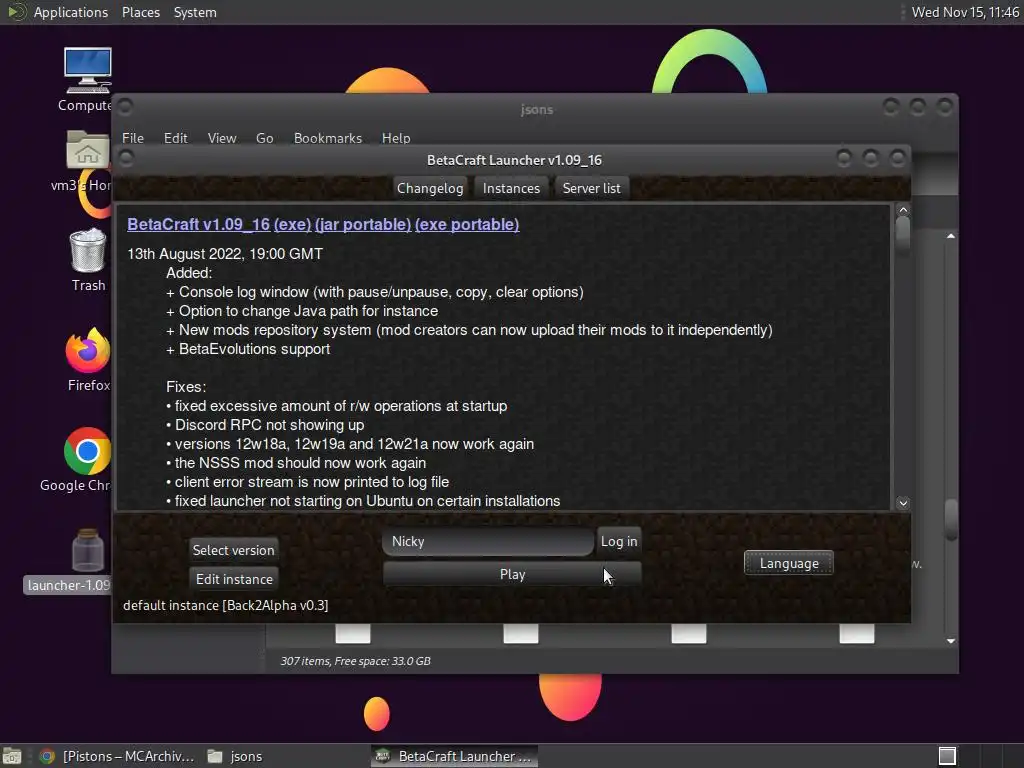Switch to the Changelog tab
The height and width of the screenshot is (768, 1024).
point(430,188)
